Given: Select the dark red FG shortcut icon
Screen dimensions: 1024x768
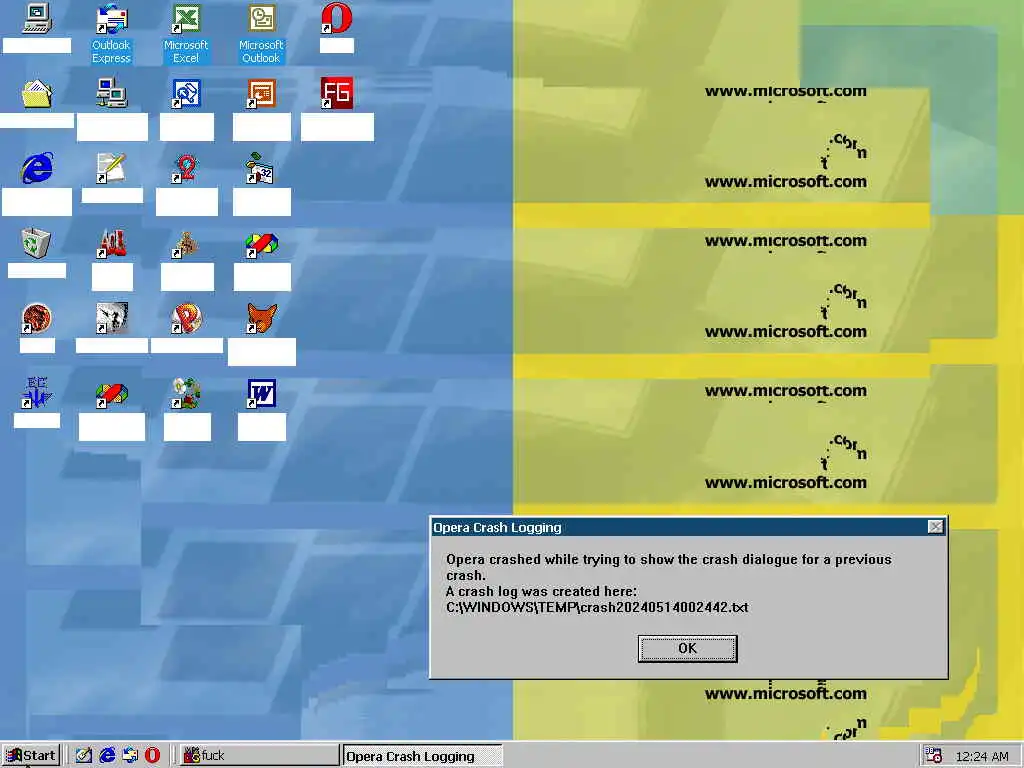Looking at the screenshot, I should click(336, 93).
